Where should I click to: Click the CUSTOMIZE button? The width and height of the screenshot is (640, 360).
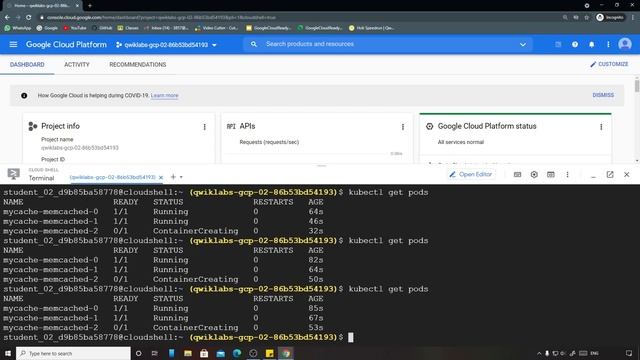(x=609, y=64)
